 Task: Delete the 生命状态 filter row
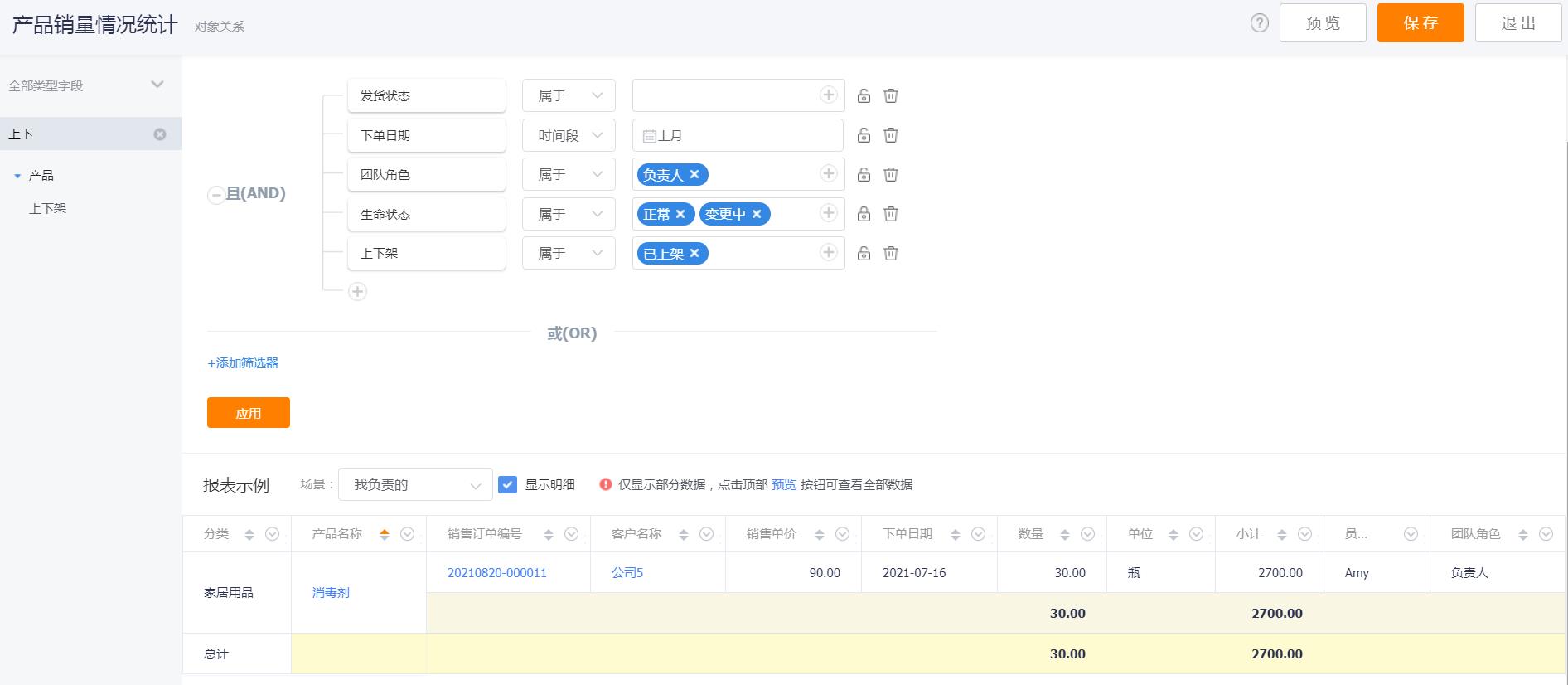[x=891, y=214]
